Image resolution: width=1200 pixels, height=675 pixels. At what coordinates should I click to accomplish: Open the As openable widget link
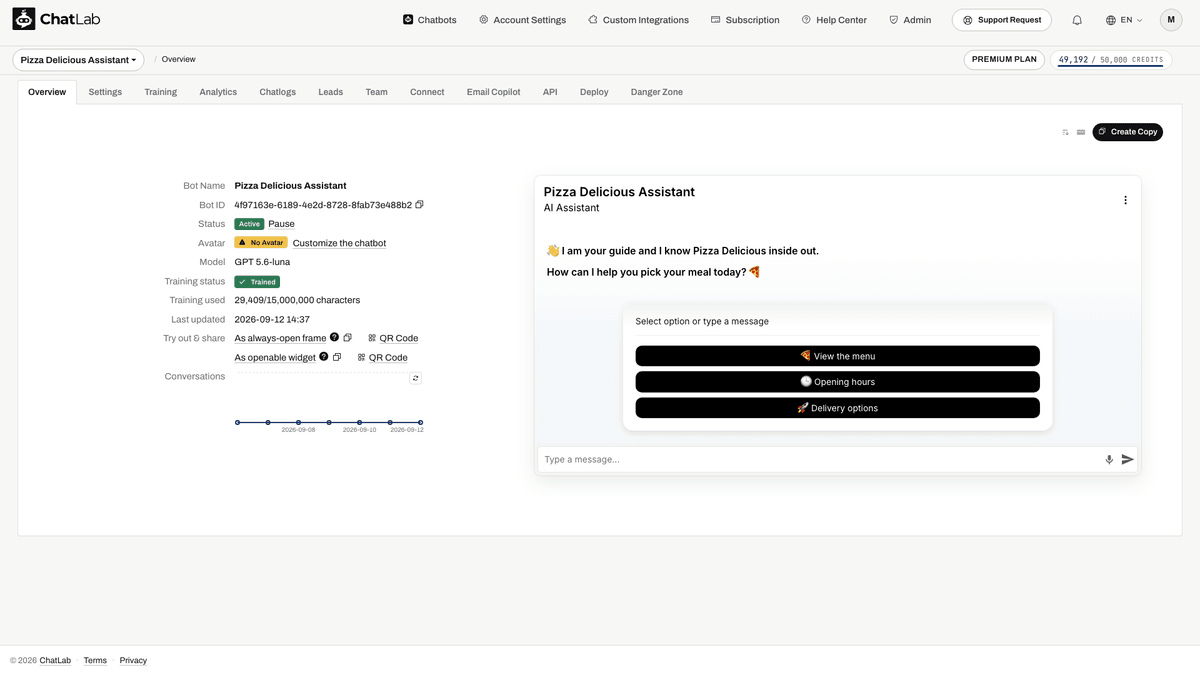[x=275, y=357]
